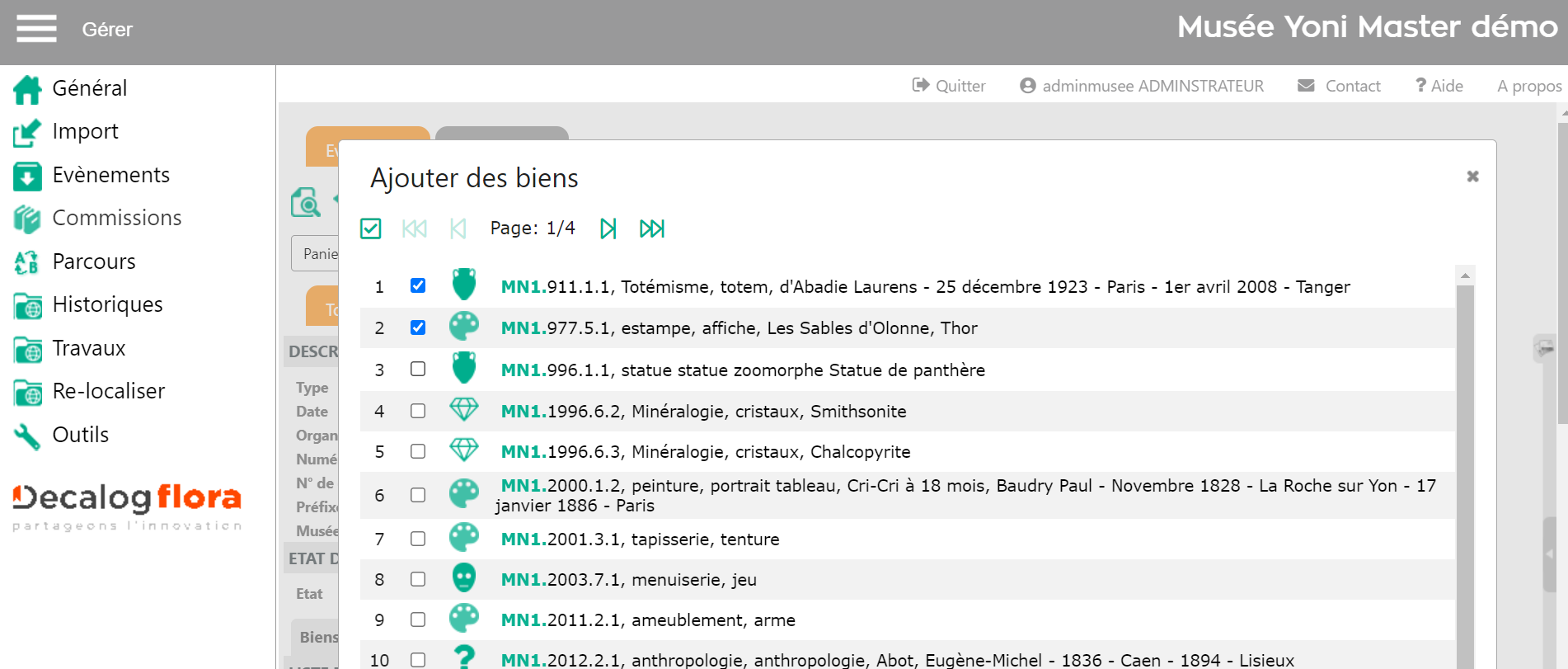This screenshot has width=1568, height=669.
Task: Click the diamond icon for Smithsonite
Action: pyautogui.click(x=464, y=410)
